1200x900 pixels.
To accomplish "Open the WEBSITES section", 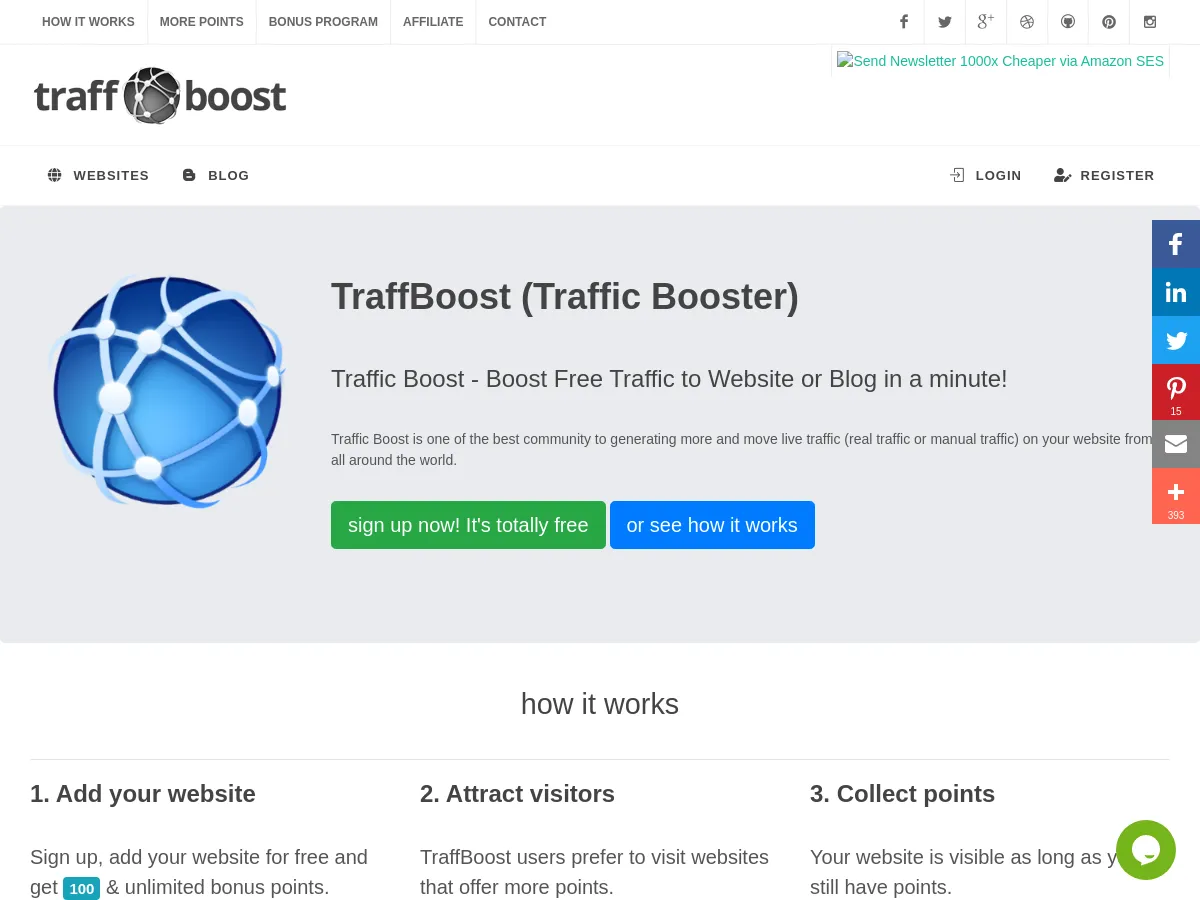I will coord(98,175).
